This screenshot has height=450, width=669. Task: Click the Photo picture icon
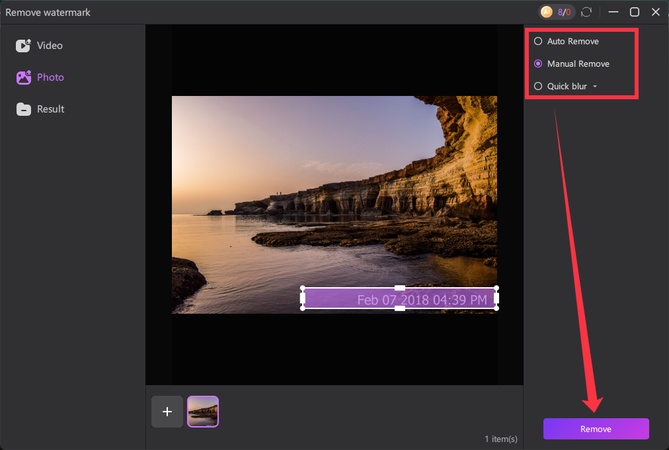[23, 77]
